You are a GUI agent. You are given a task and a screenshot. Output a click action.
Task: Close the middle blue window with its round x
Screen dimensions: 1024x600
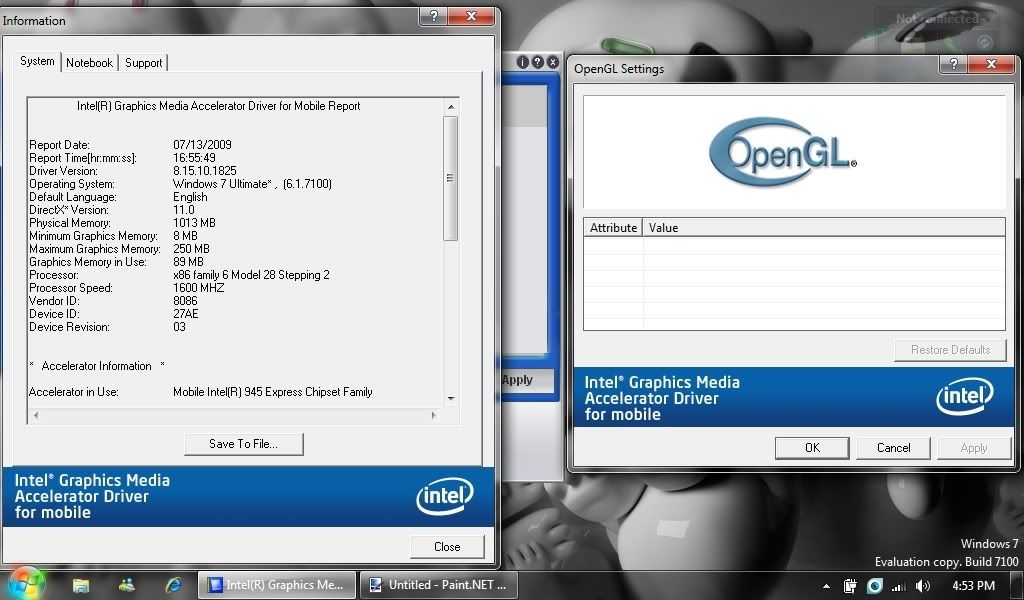pyautogui.click(x=552, y=62)
